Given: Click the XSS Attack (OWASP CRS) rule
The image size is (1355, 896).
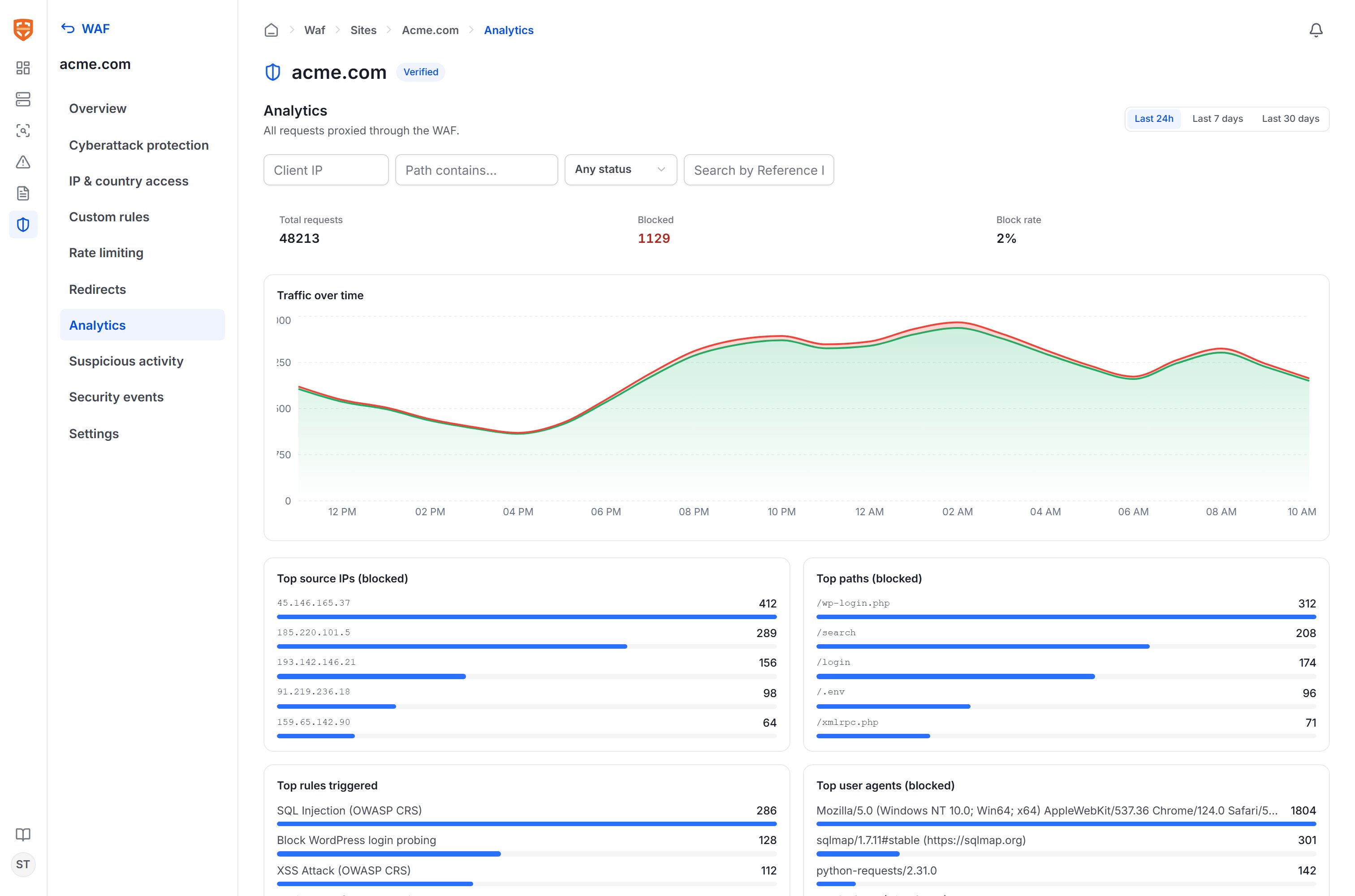Looking at the screenshot, I should click(x=344, y=870).
